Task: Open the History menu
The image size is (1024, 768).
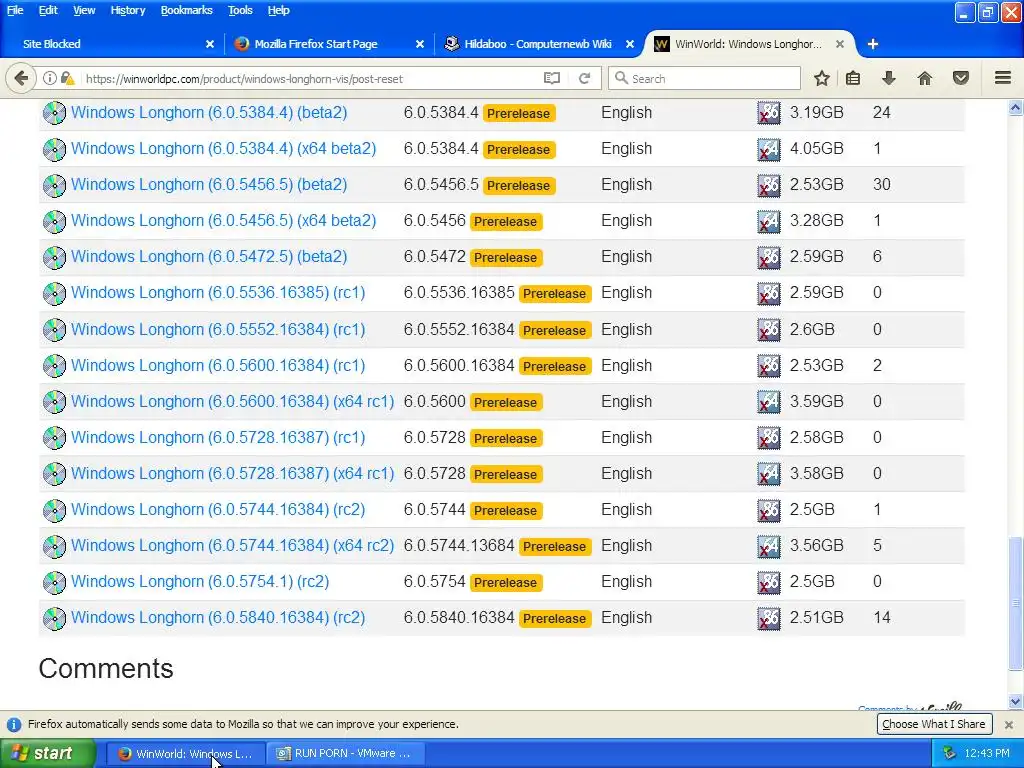Action: 127,10
